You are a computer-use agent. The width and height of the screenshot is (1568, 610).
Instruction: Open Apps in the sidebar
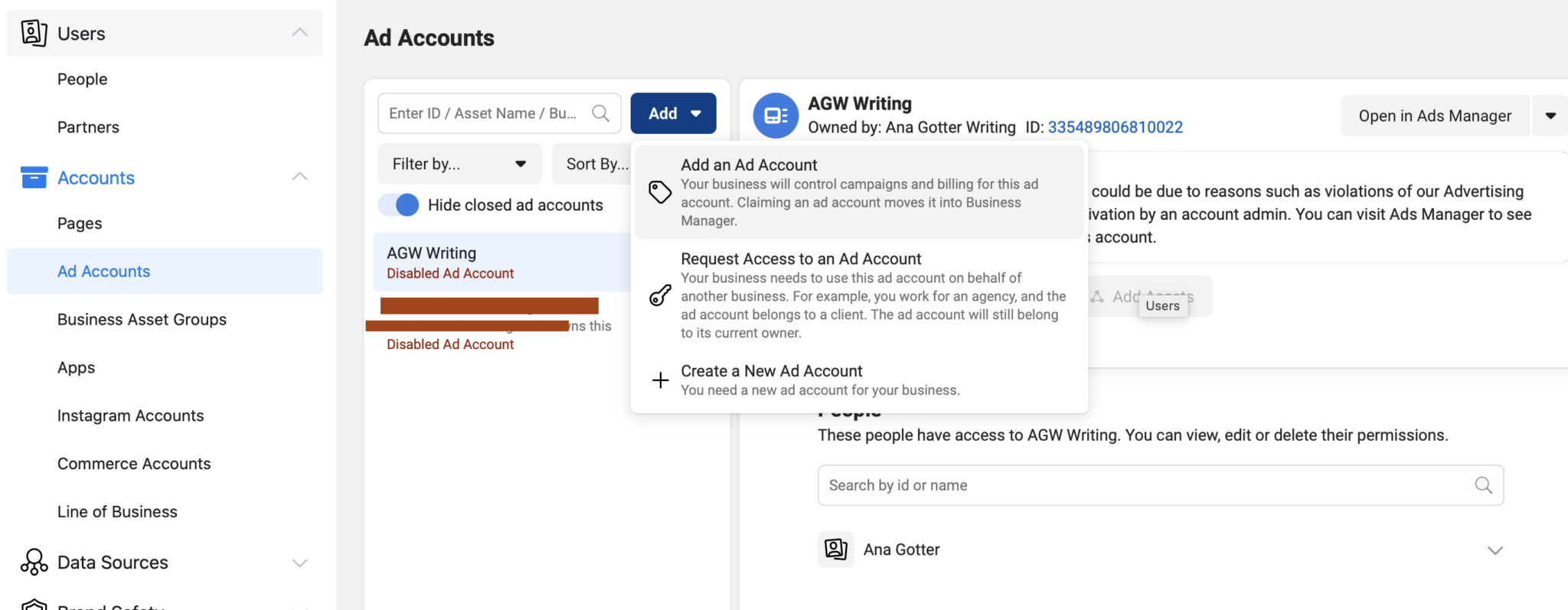[x=76, y=367]
